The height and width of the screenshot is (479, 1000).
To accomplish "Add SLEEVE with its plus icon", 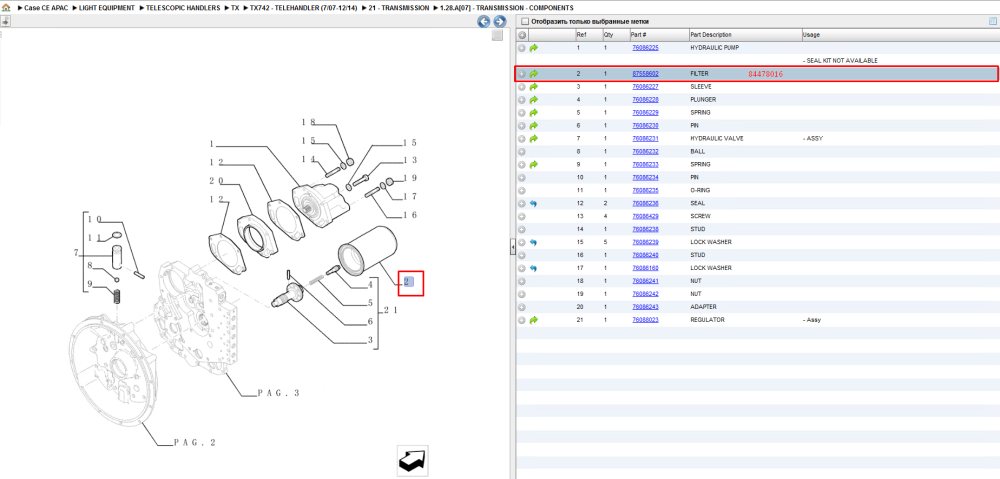I will coord(522,87).
